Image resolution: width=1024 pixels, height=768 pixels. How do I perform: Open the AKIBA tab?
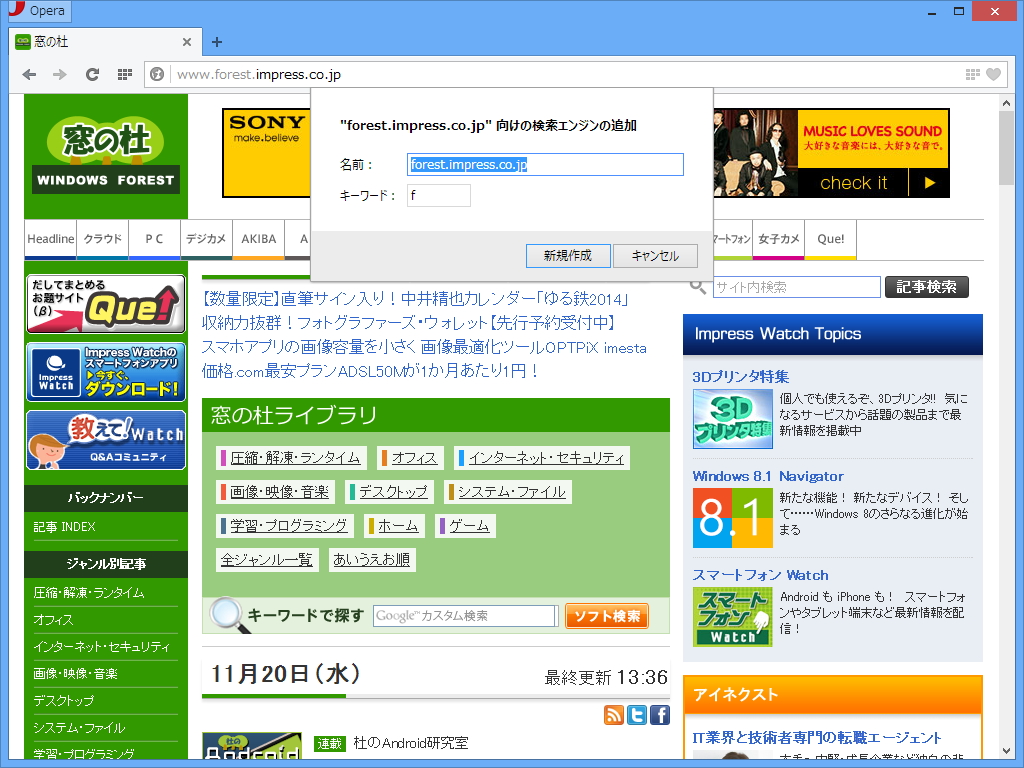(258, 239)
